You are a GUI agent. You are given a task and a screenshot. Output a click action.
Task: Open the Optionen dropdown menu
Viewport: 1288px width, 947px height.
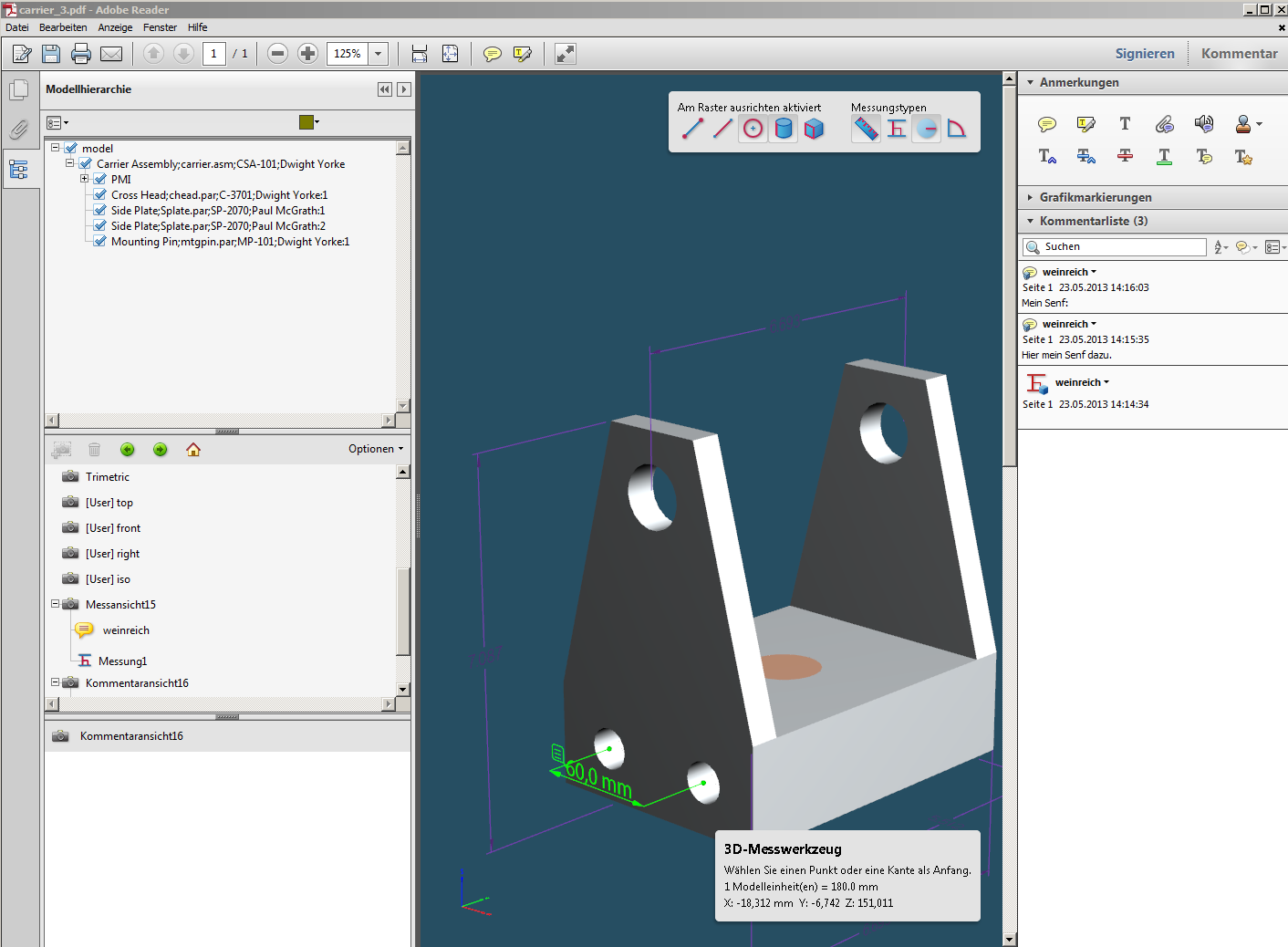point(376,449)
